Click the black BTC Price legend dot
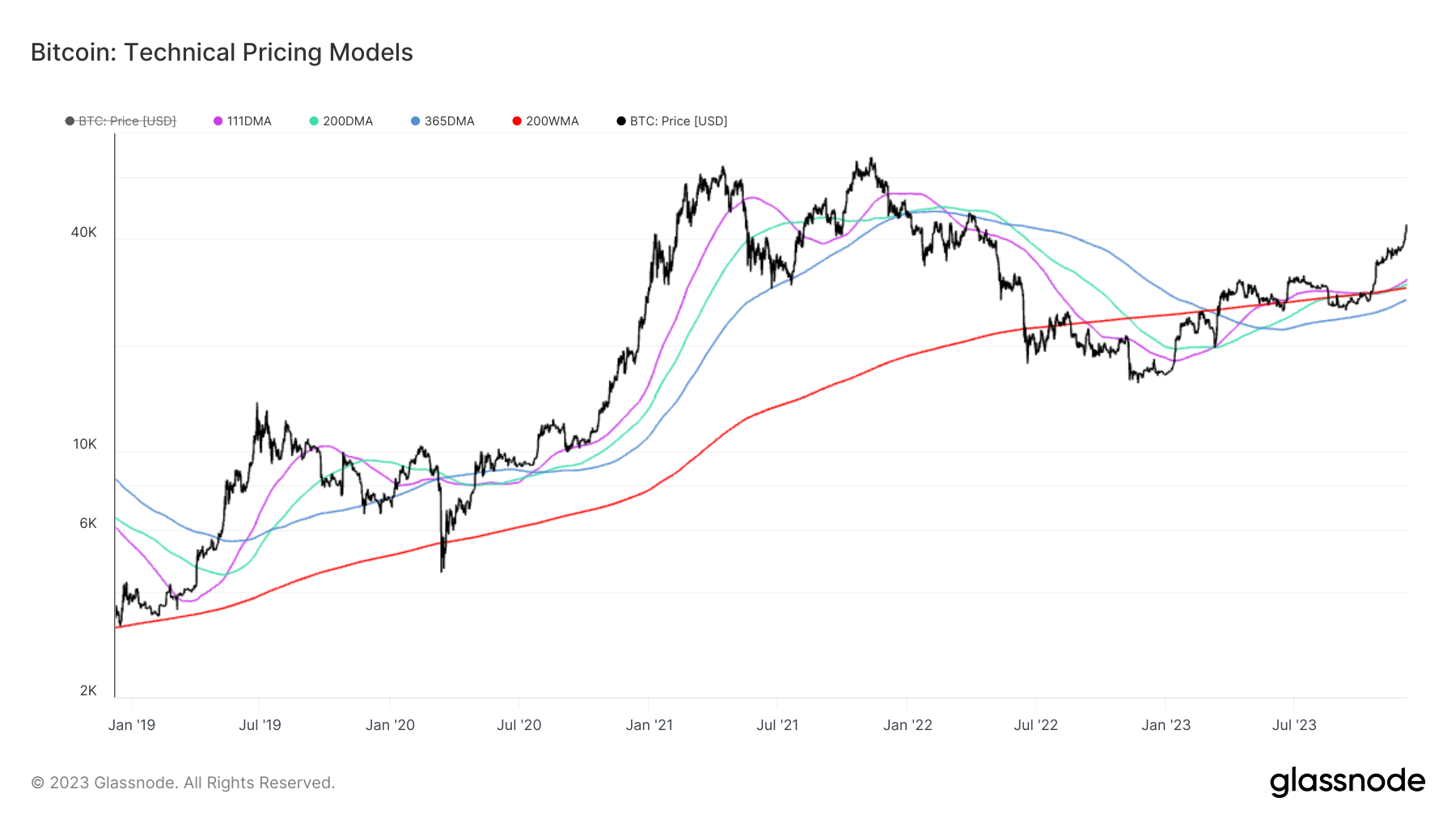Viewport: 1456px width, 819px height. [621, 121]
